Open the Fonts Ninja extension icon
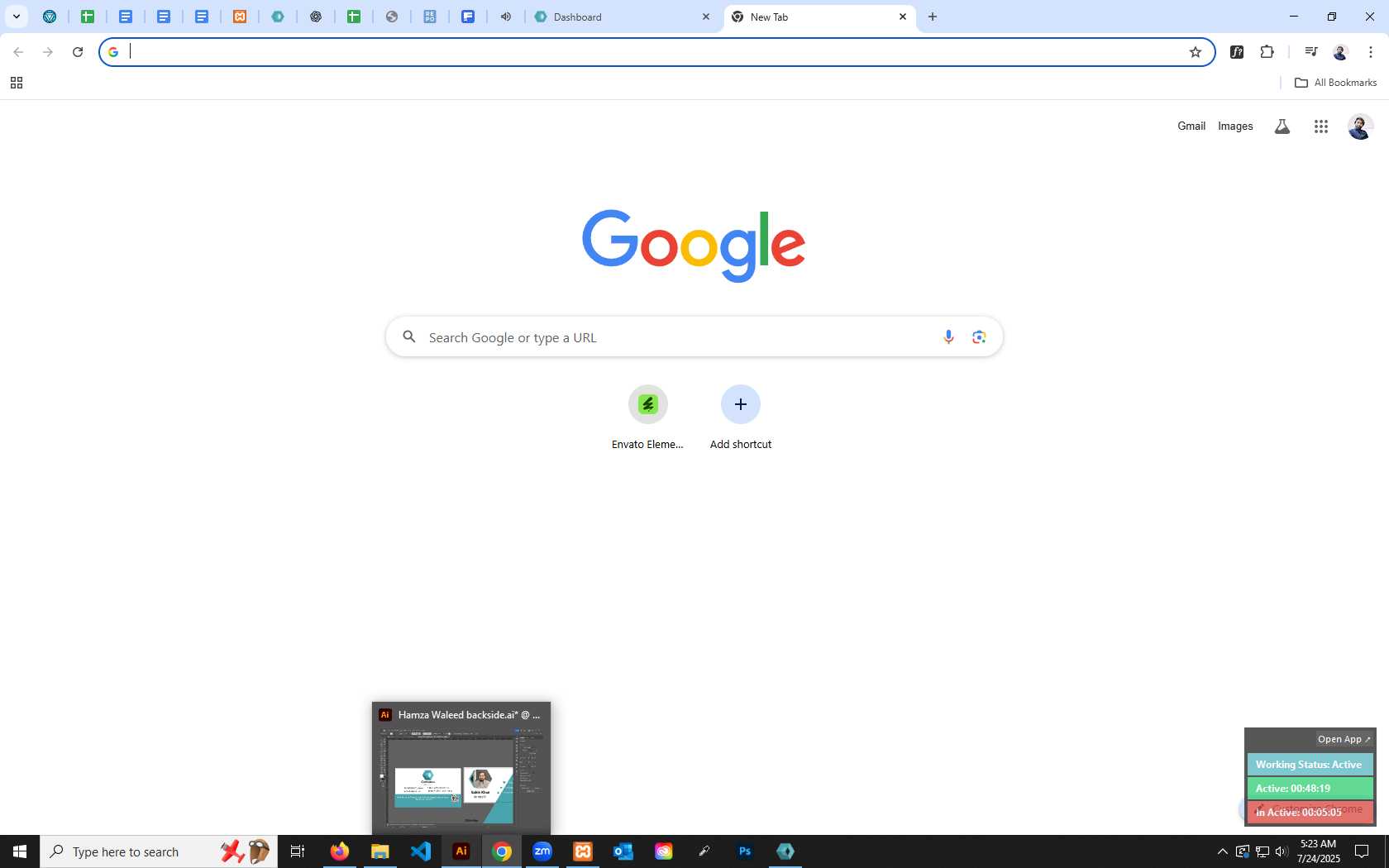1389x868 pixels. (1237, 52)
